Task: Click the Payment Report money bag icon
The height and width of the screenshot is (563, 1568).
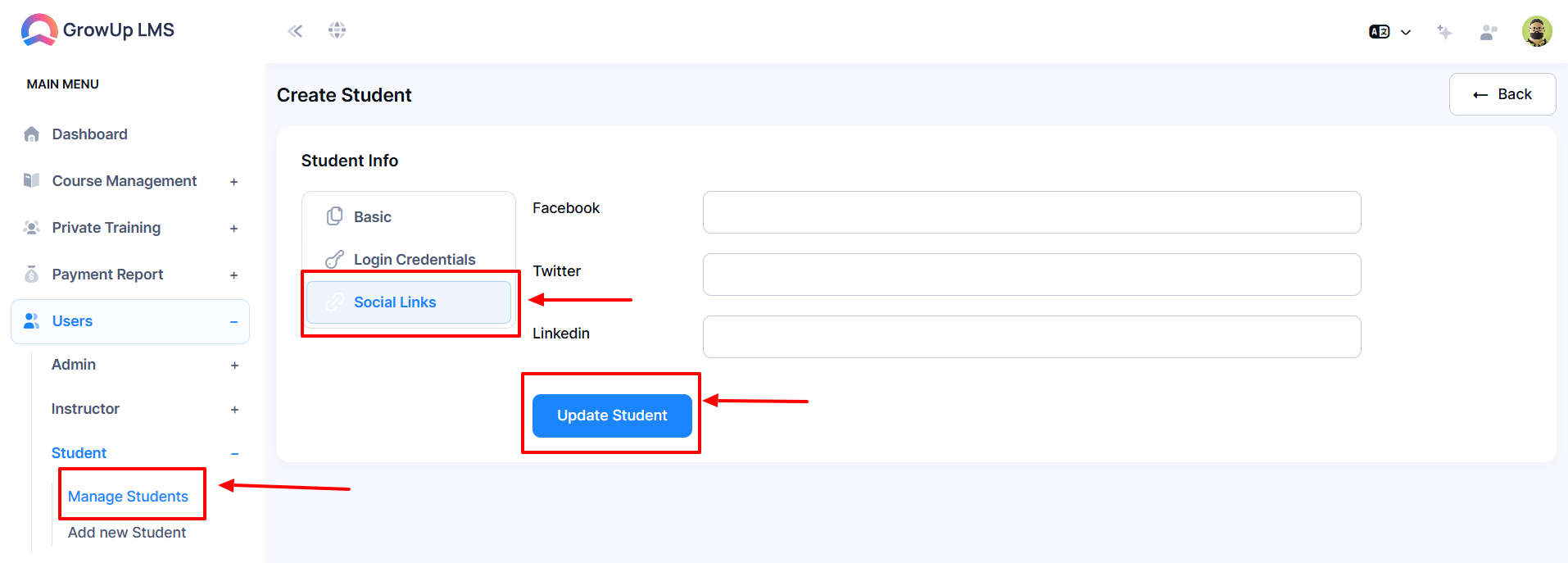Action: (32, 275)
